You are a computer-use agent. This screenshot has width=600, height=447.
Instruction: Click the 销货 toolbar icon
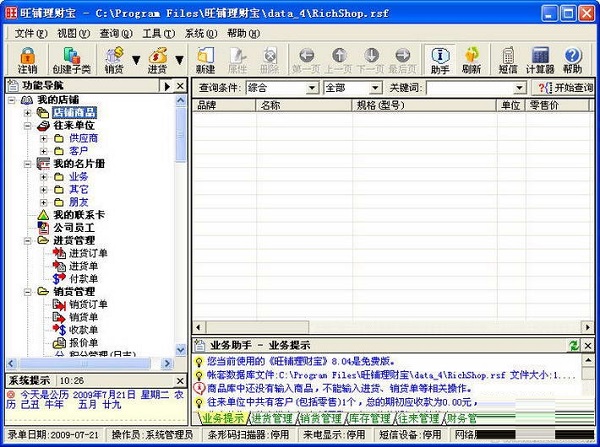tap(114, 60)
